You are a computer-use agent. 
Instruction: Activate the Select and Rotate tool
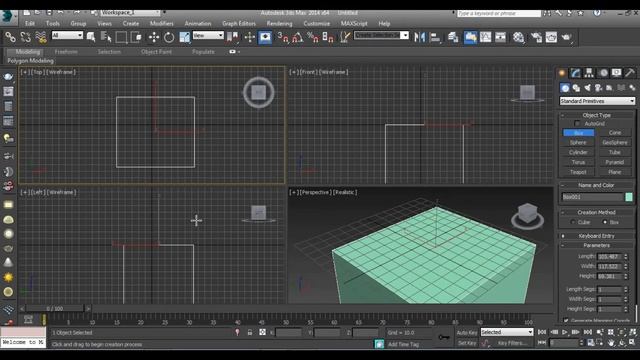[x=169, y=37]
